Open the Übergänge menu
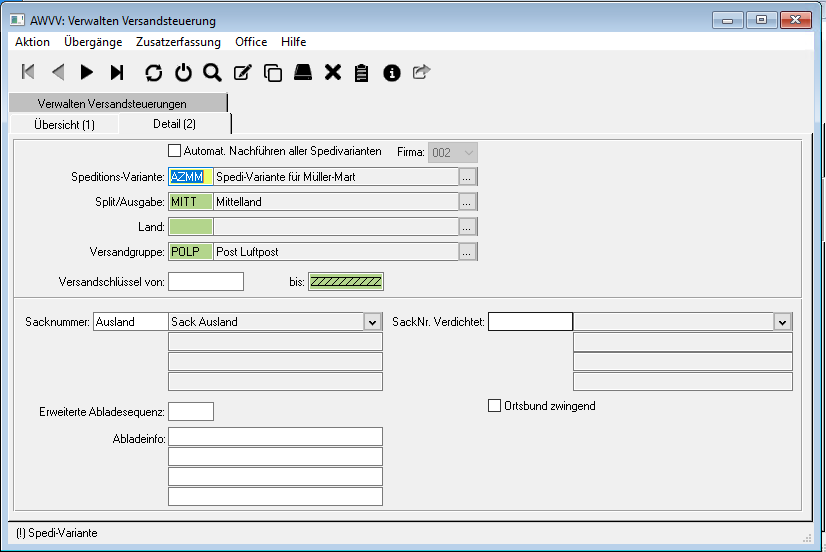826x552 pixels. pyautogui.click(x=93, y=42)
